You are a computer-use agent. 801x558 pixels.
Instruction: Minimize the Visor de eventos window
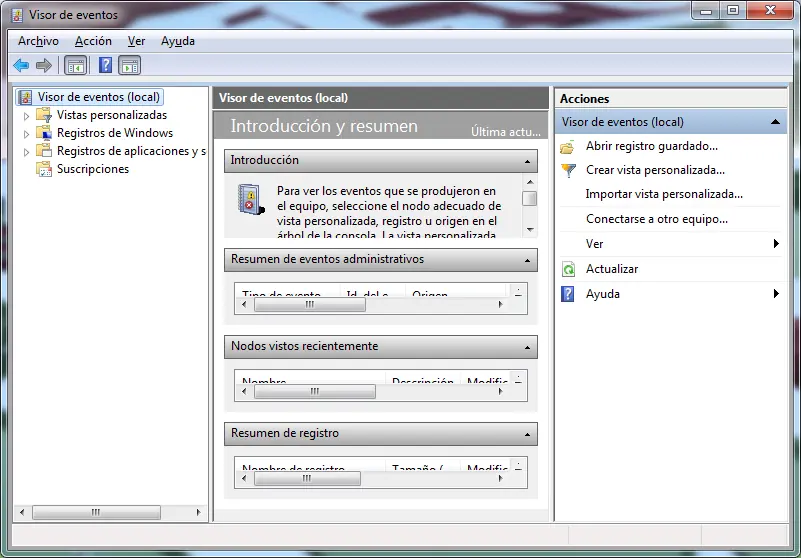(706, 10)
